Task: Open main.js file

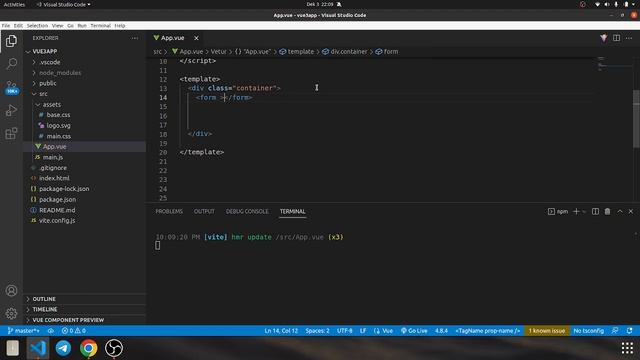Action: click(x=85, y=157)
